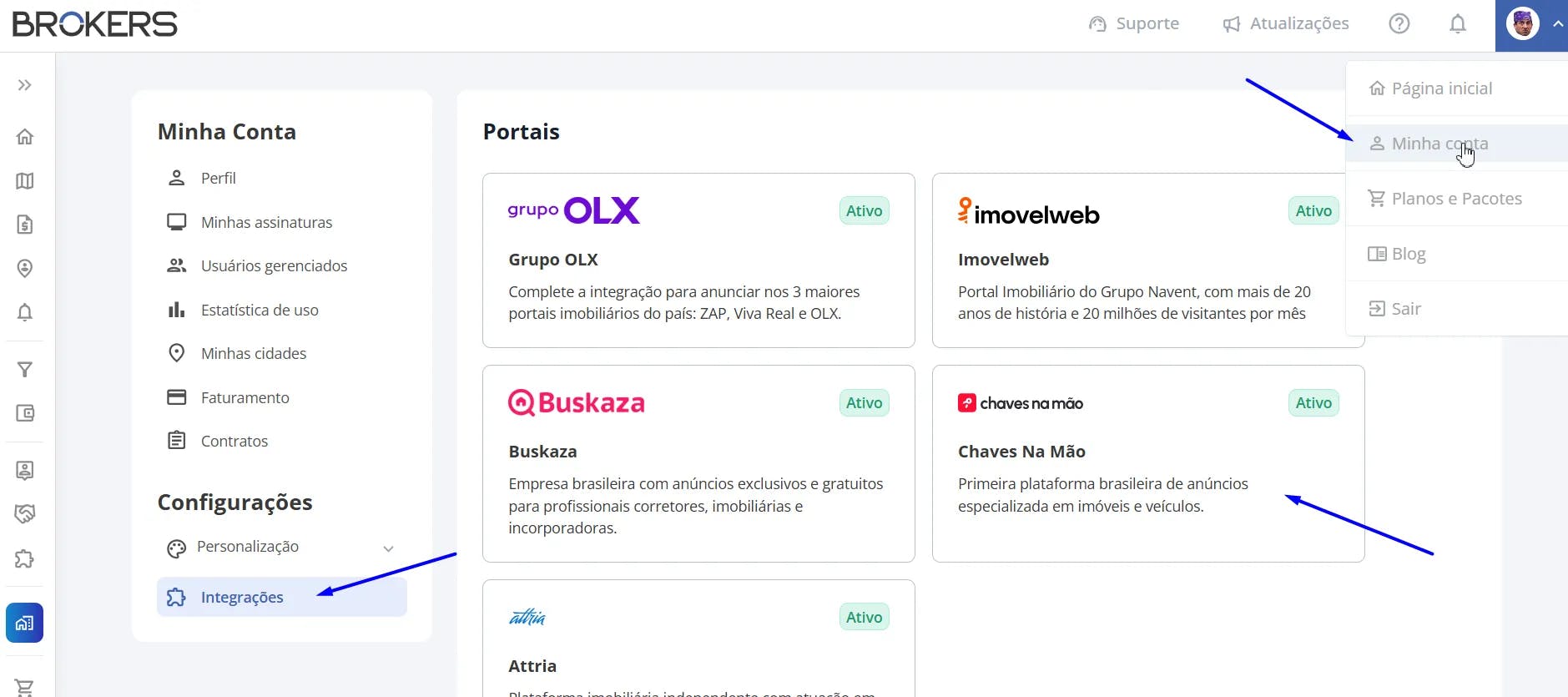This screenshot has width=1568, height=697.
Task: Open the Suporte link
Action: 1134,24
